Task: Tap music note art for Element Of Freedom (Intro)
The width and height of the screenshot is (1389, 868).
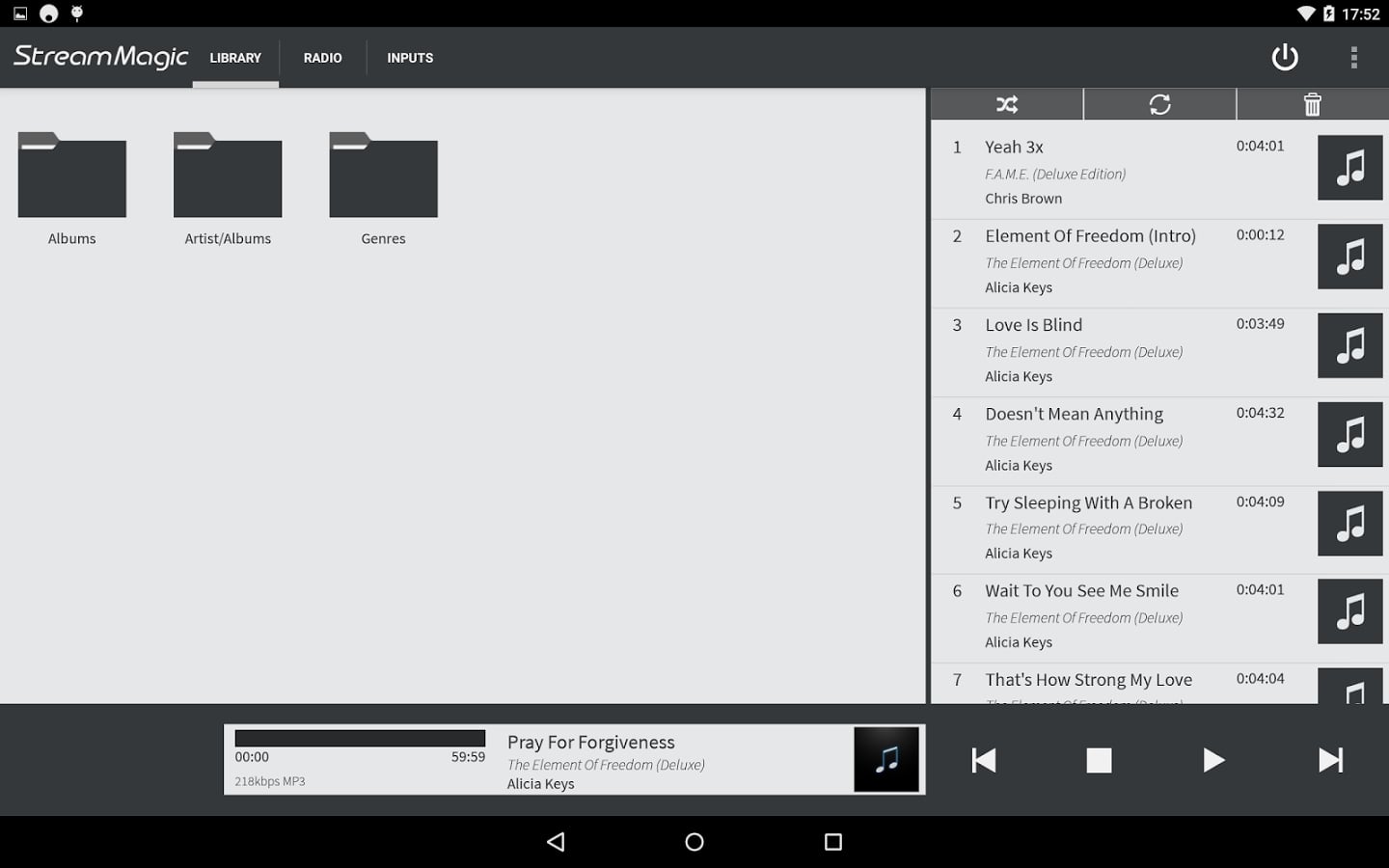Action: click(1350, 257)
